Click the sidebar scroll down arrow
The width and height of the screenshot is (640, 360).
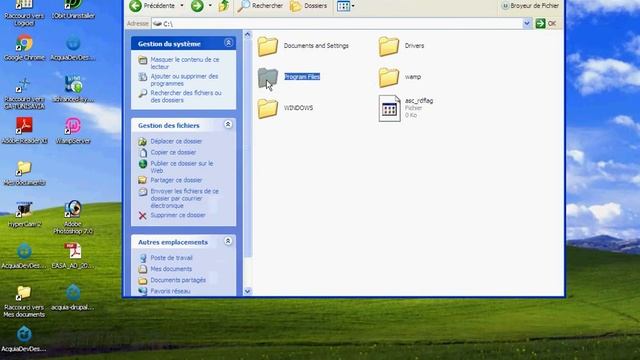pyautogui.click(x=247, y=291)
